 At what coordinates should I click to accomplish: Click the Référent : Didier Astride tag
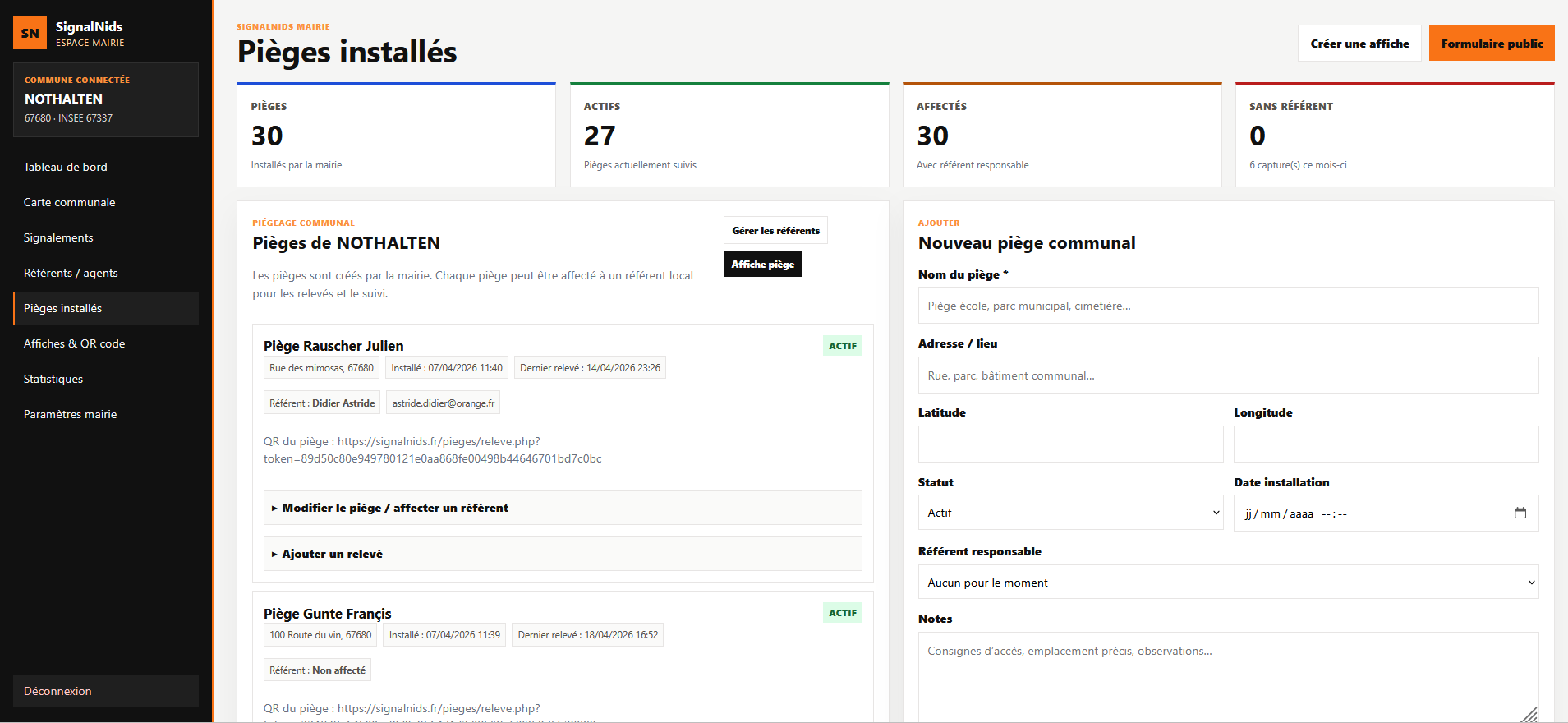322,403
